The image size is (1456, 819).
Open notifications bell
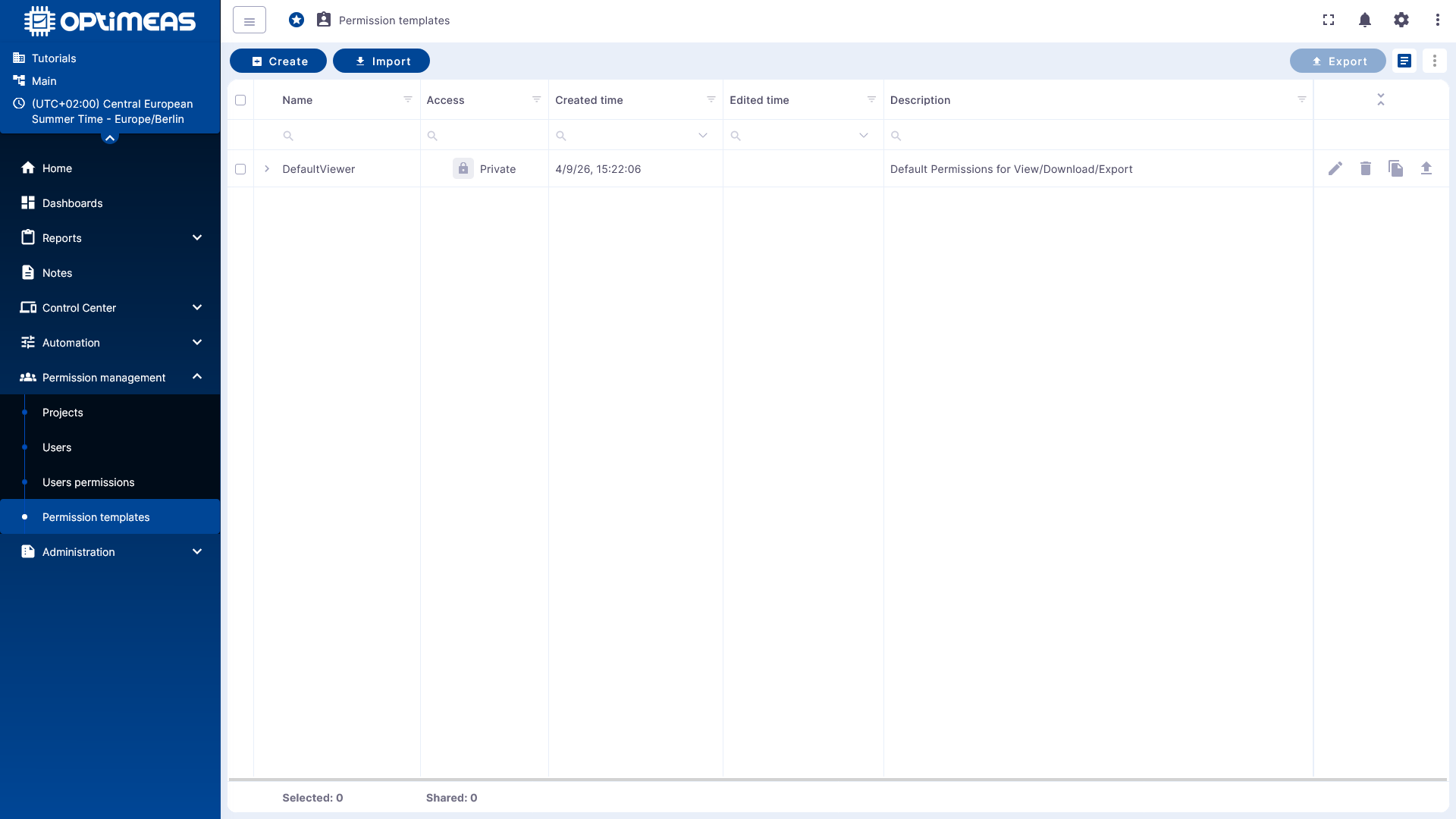[1365, 20]
